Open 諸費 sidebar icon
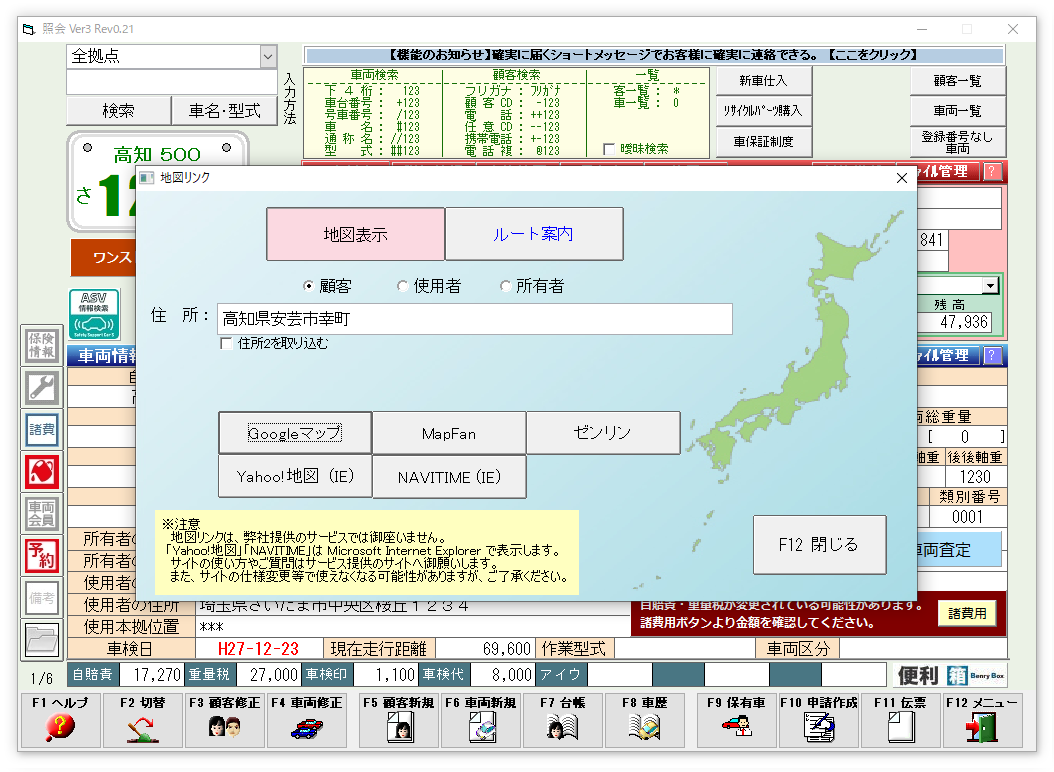 coord(42,430)
